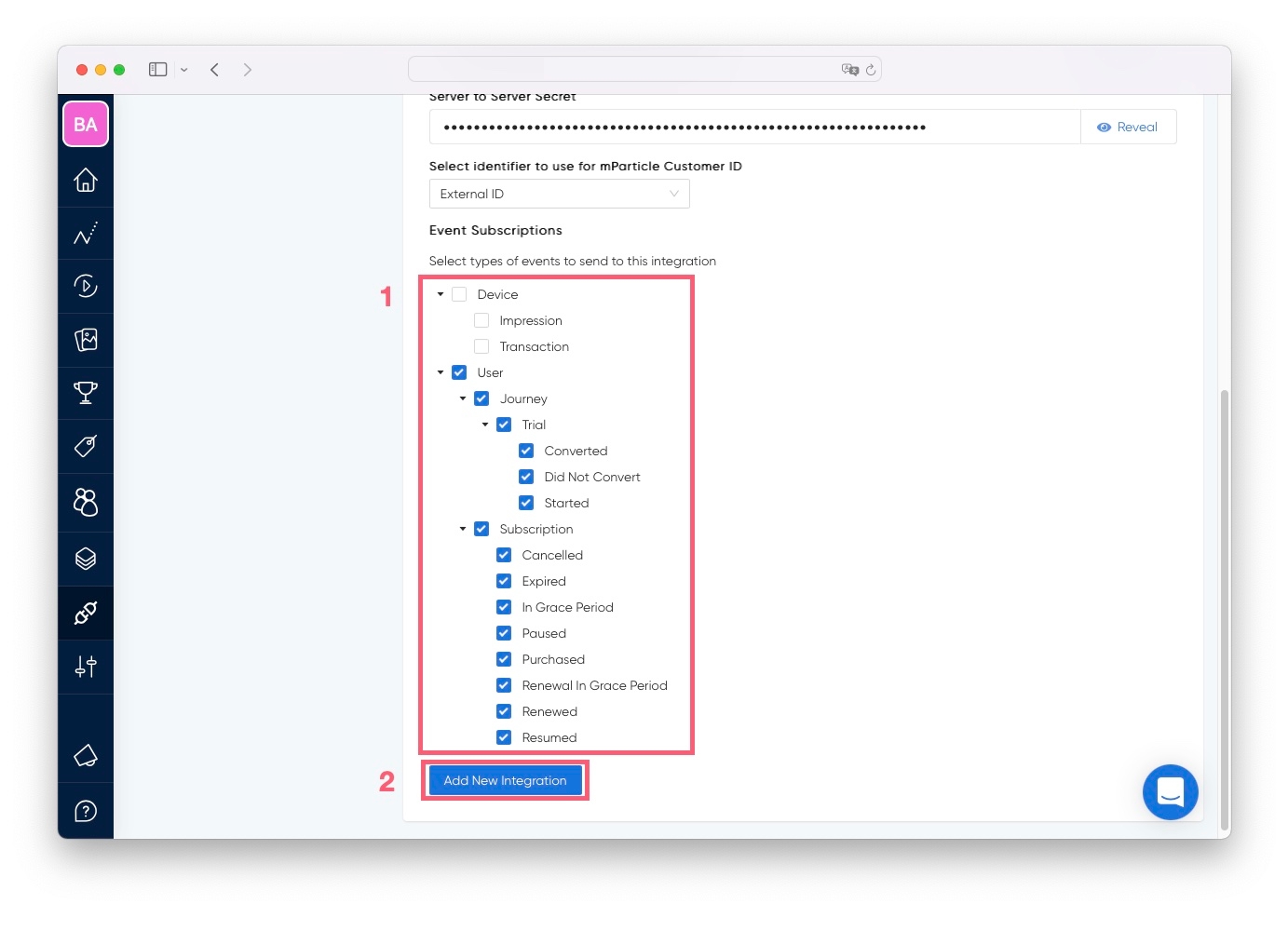
Task: Collapse the User tree node
Action: (x=441, y=372)
